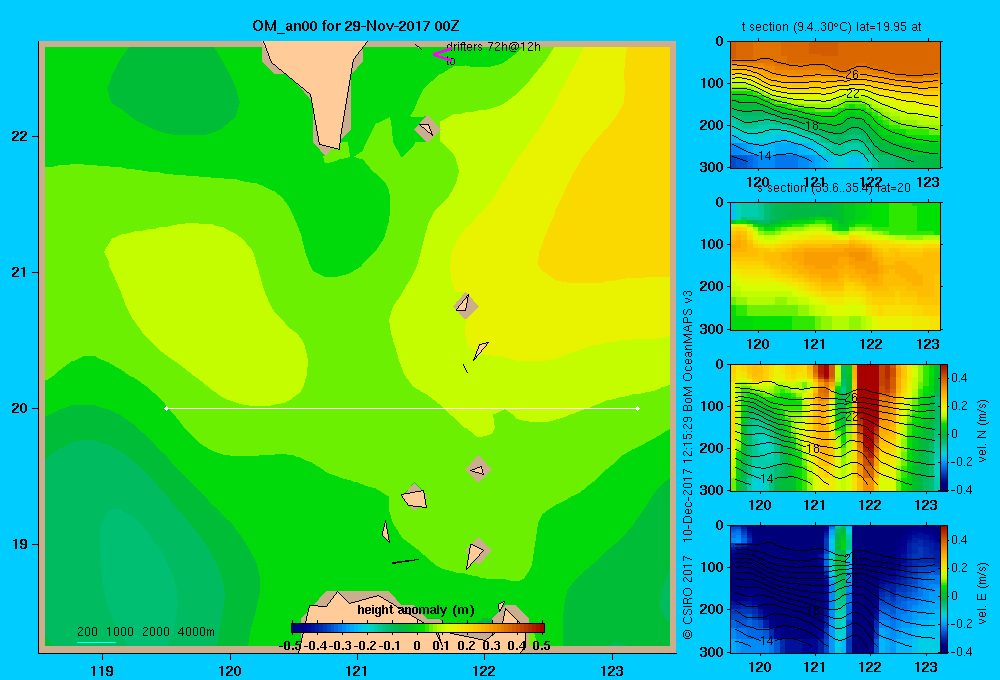Click the plot title OM_an00 for 29-Nov-2017 00Z

click(x=356, y=26)
